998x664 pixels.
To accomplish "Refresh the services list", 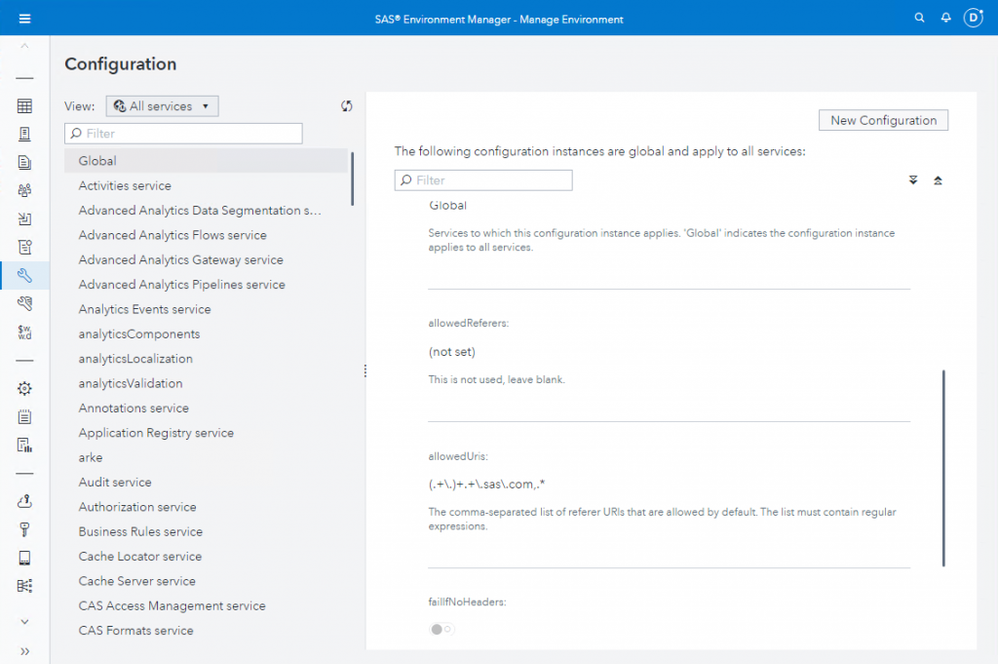I will click(347, 106).
